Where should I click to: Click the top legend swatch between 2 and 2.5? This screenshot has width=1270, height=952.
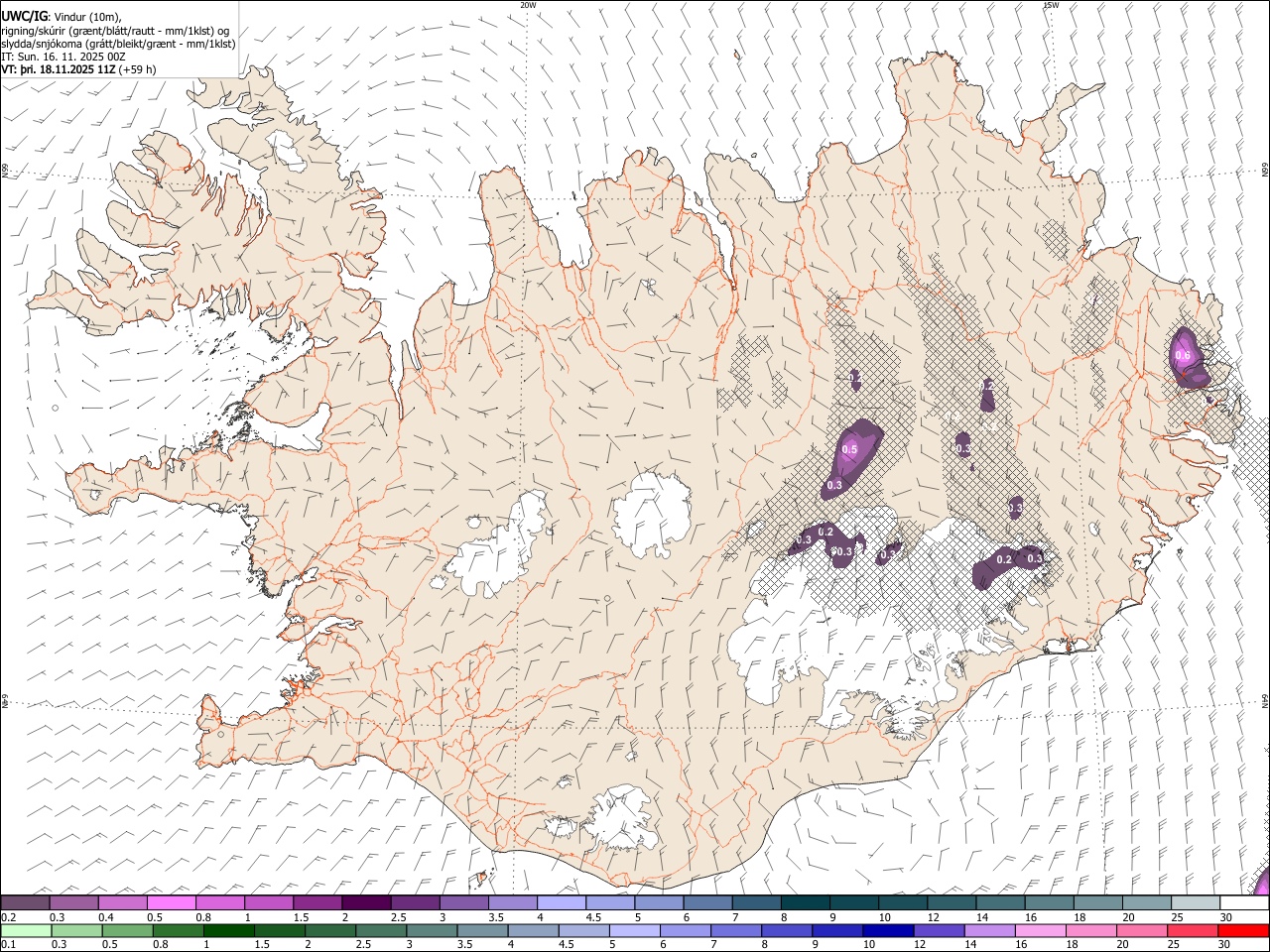click(366, 902)
